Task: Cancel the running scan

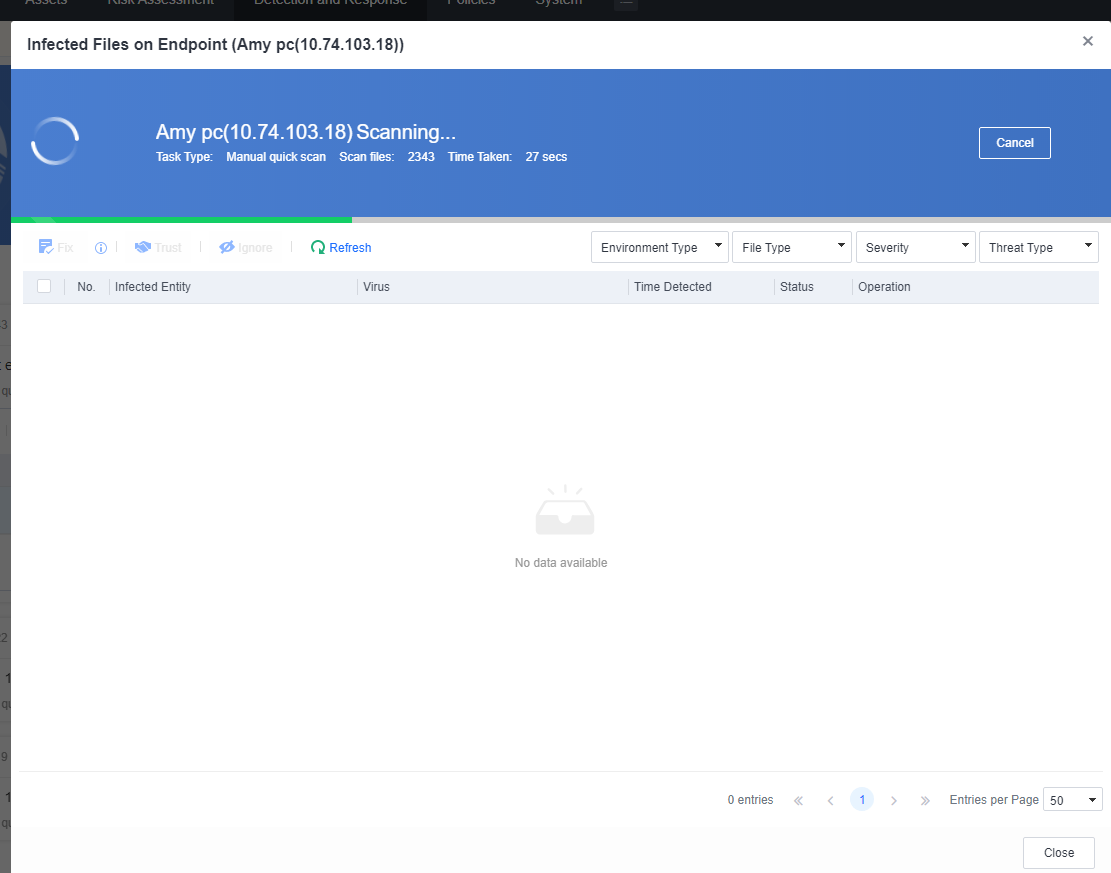Action: [1014, 143]
